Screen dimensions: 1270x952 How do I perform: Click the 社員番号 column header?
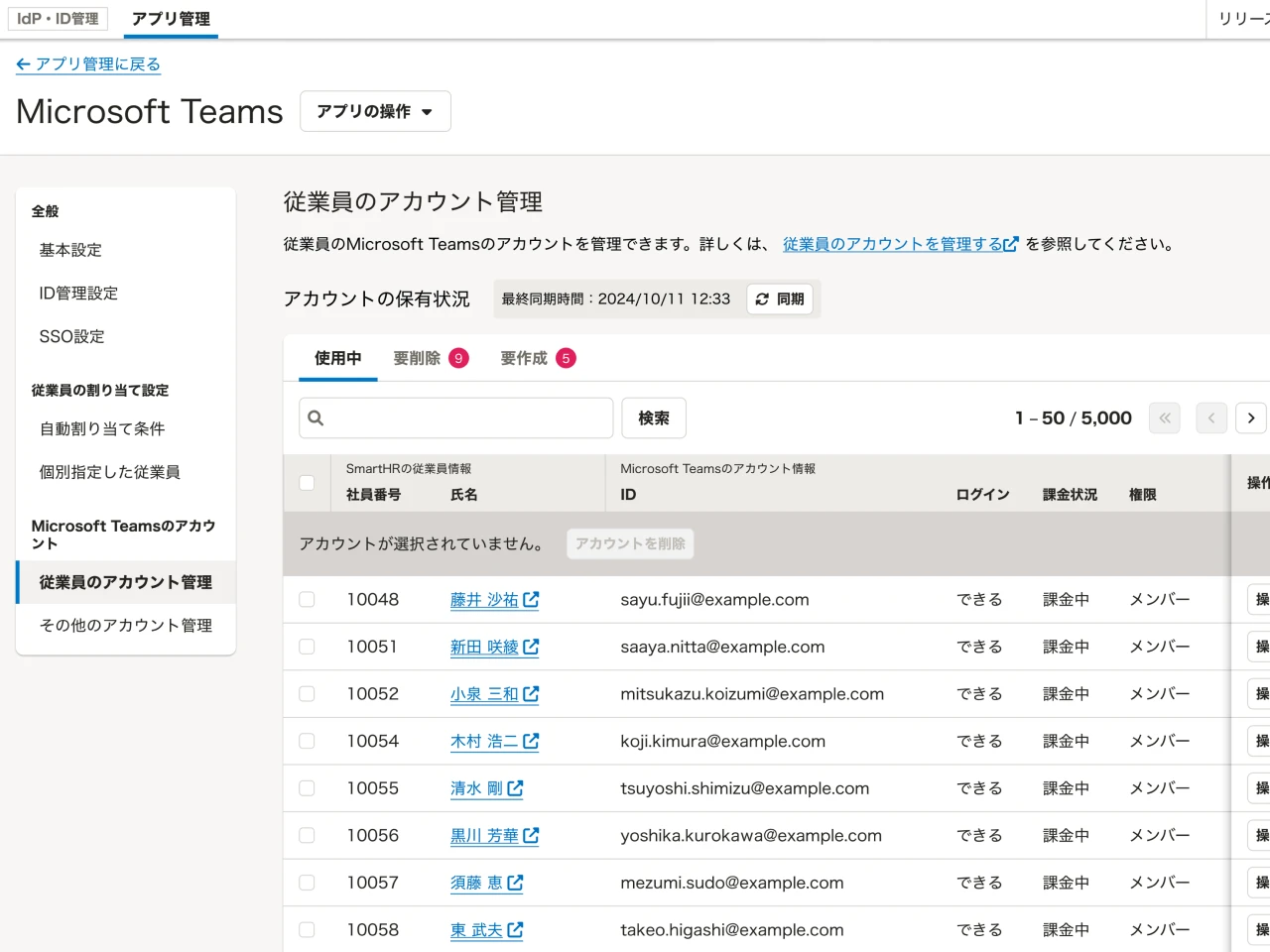[x=374, y=495]
